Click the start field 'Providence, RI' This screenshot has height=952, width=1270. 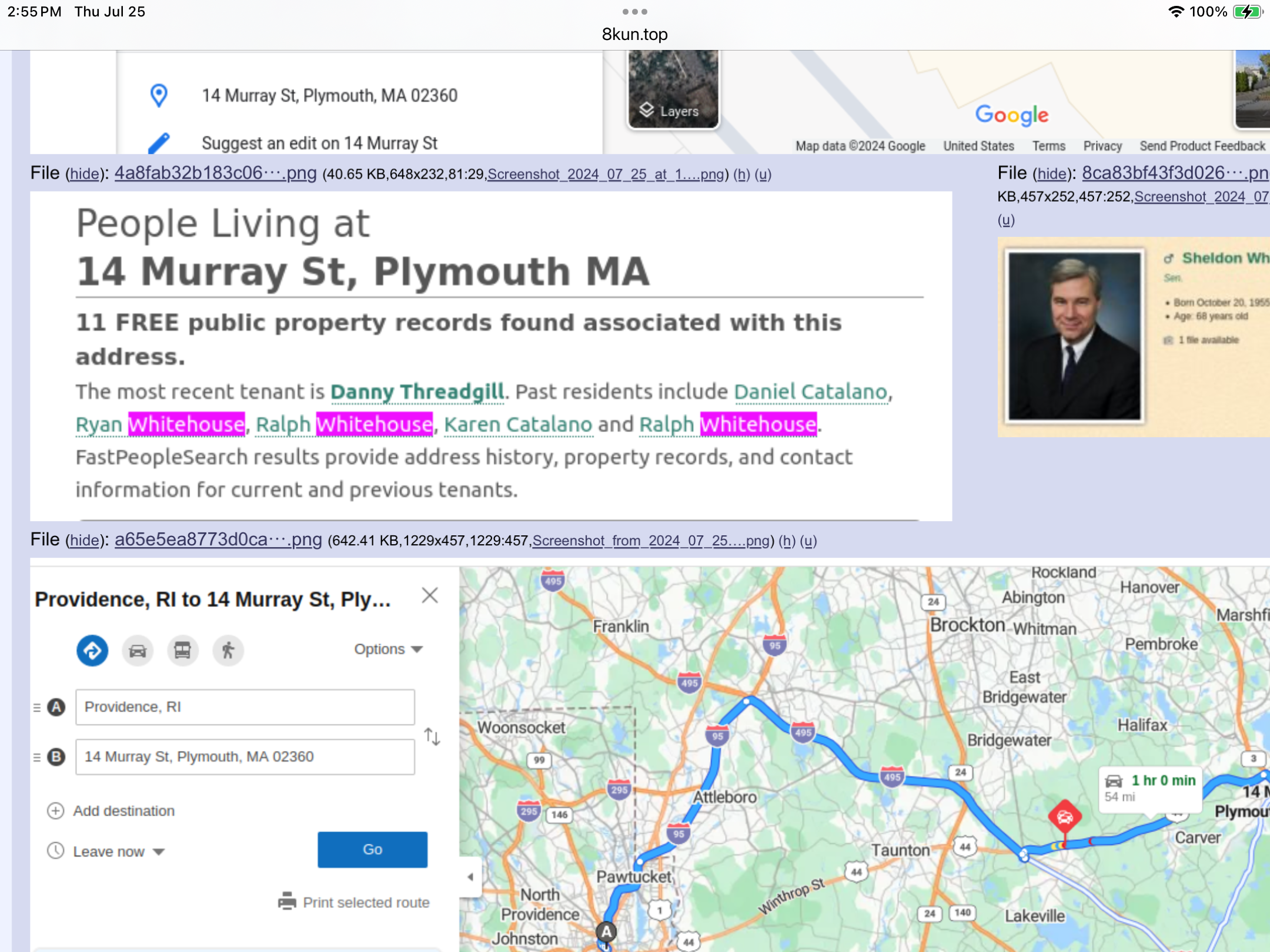point(245,707)
